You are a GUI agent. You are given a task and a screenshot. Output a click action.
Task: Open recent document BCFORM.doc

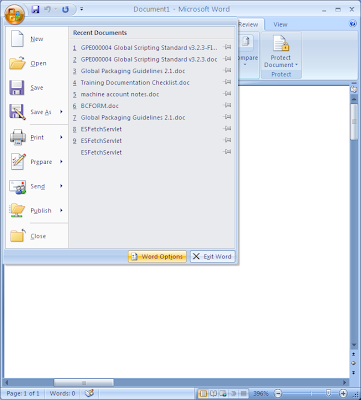point(145,106)
